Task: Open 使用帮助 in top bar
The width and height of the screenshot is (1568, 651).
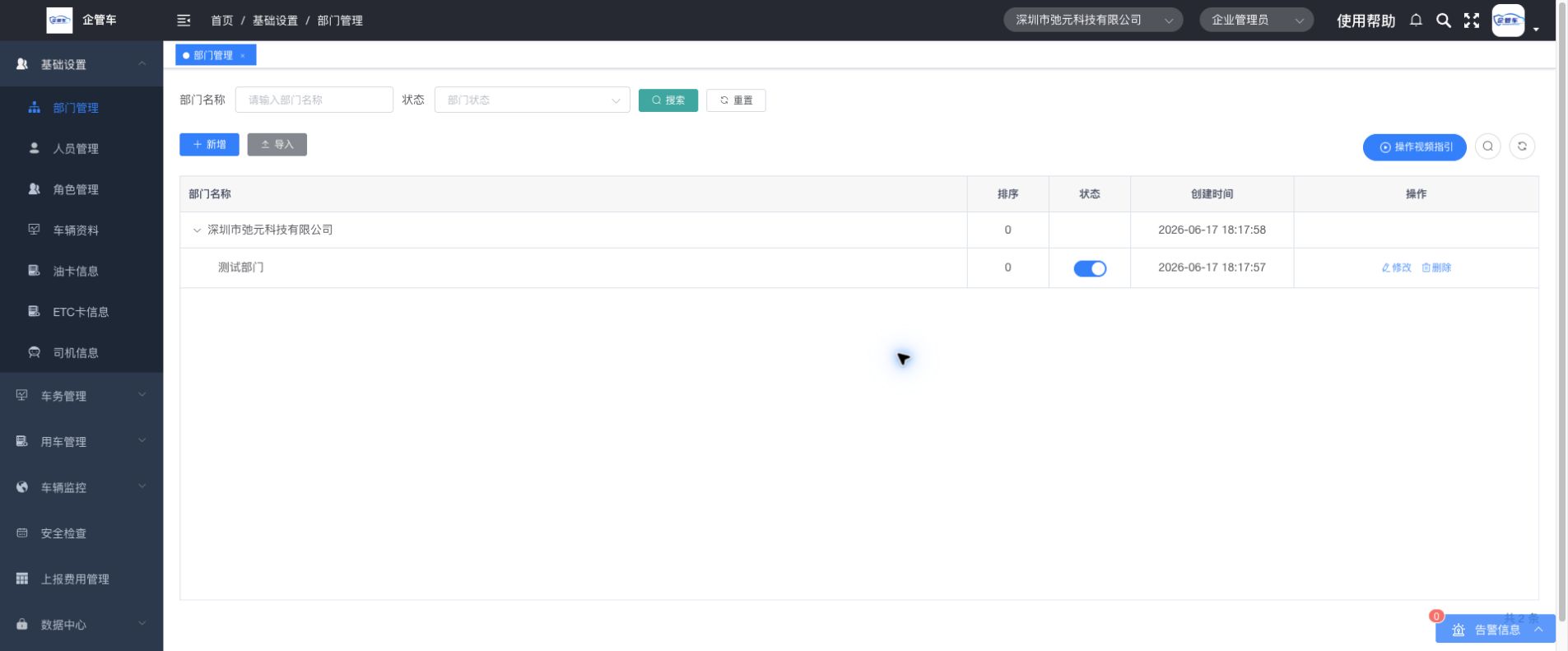Action: pyautogui.click(x=1366, y=21)
